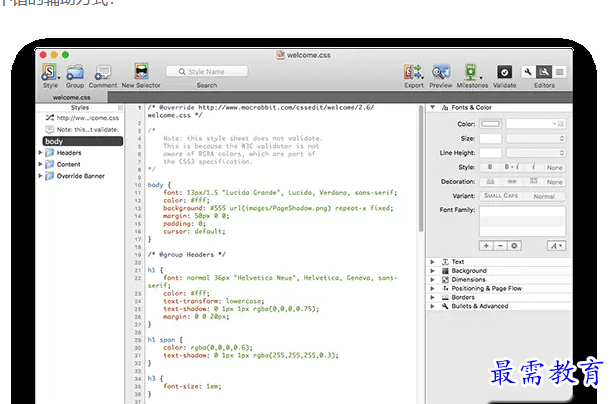Screen dimensions: 612x404
Task: Open the Color swatch well
Action: click(491, 123)
